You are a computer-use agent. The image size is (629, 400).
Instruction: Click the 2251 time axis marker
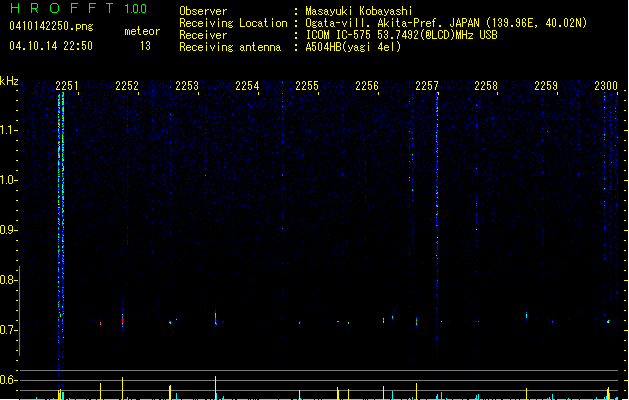[x=67, y=86]
